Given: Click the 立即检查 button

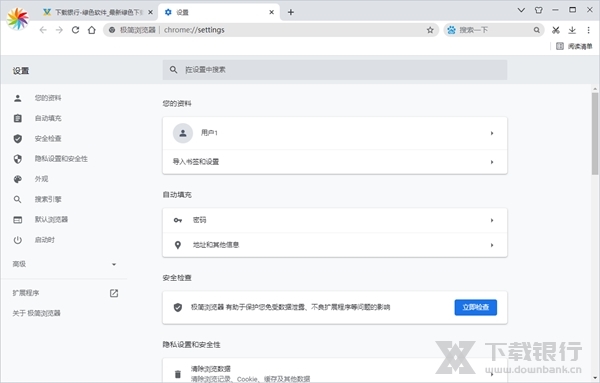Looking at the screenshot, I should pyautogui.click(x=476, y=307).
